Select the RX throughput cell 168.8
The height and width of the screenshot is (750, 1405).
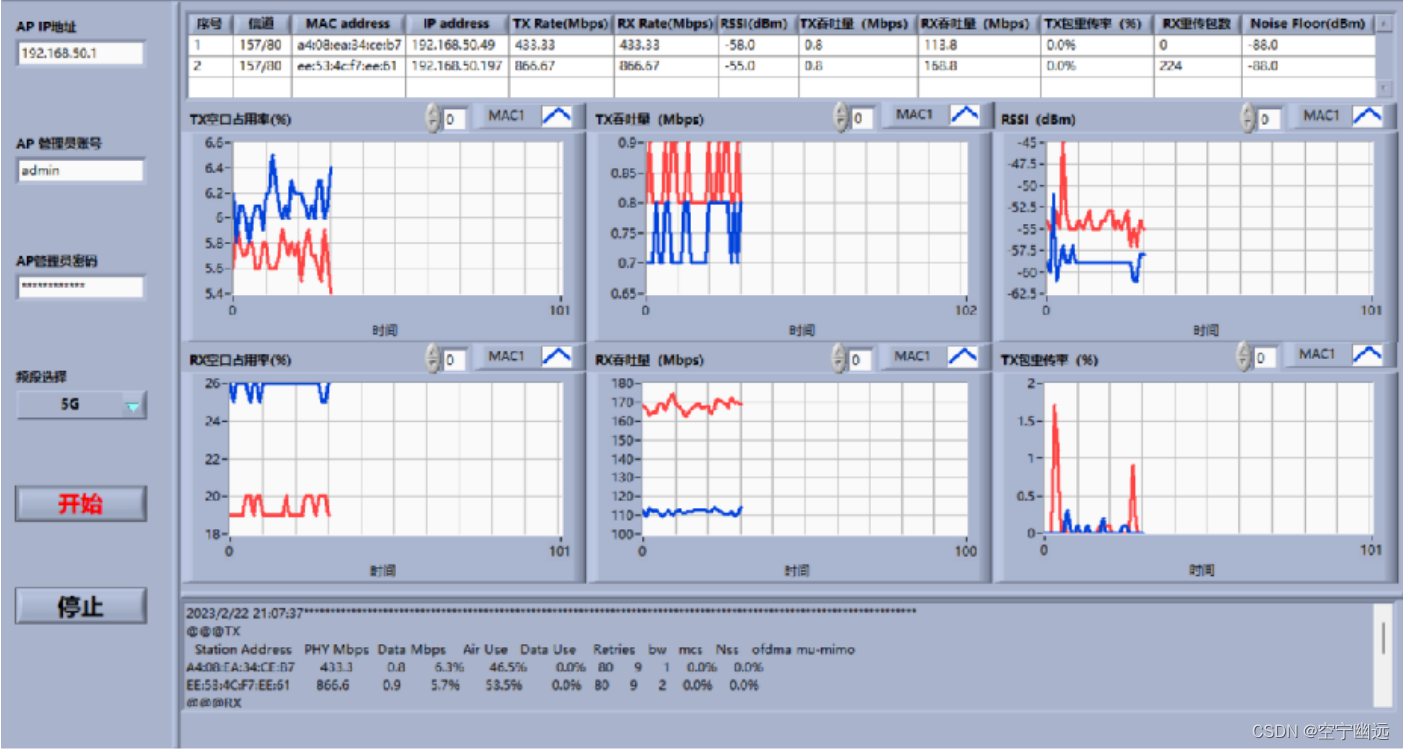(x=978, y=66)
